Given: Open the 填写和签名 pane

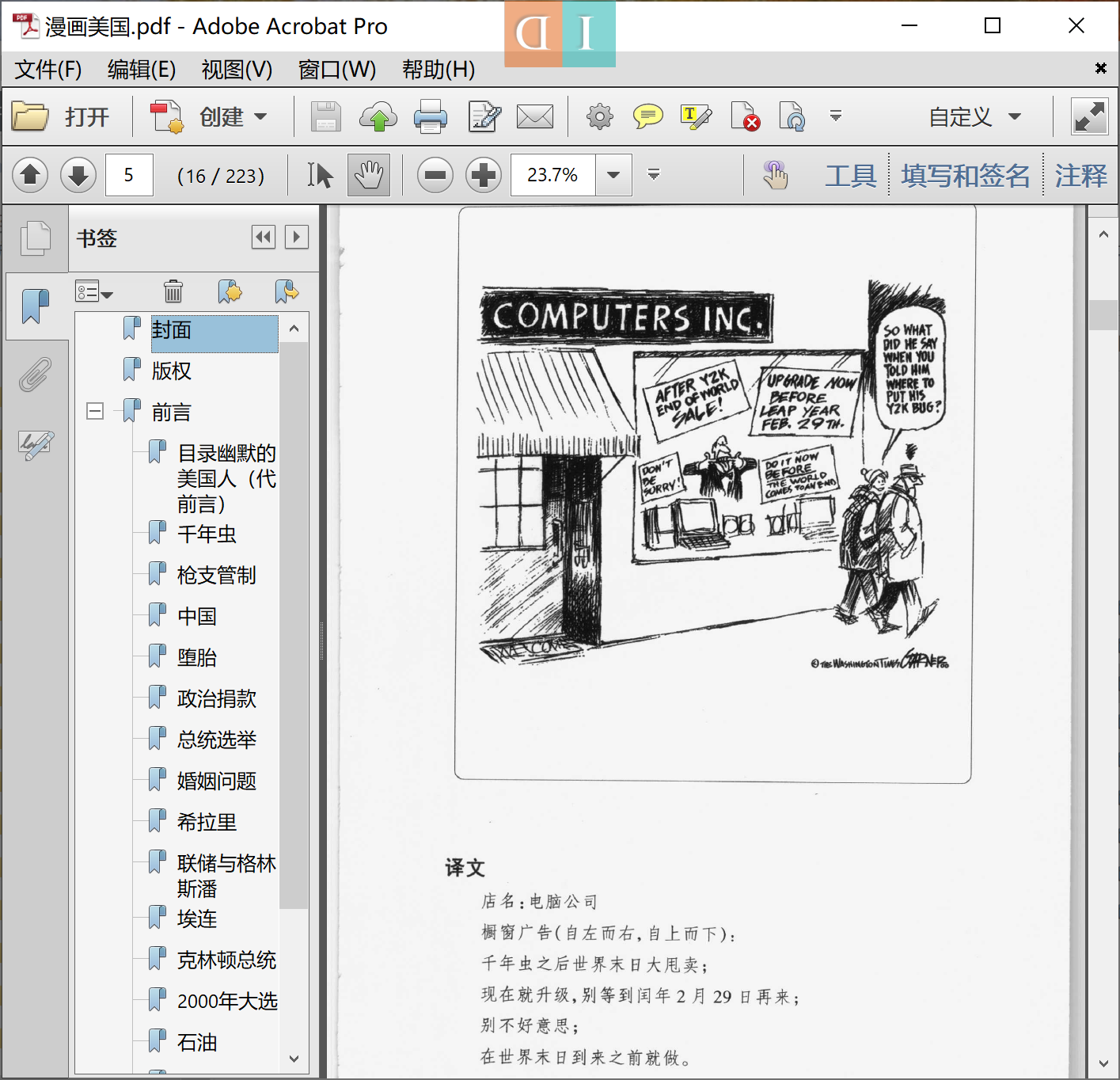Looking at the screenshot, I should (x=966, y=175).
